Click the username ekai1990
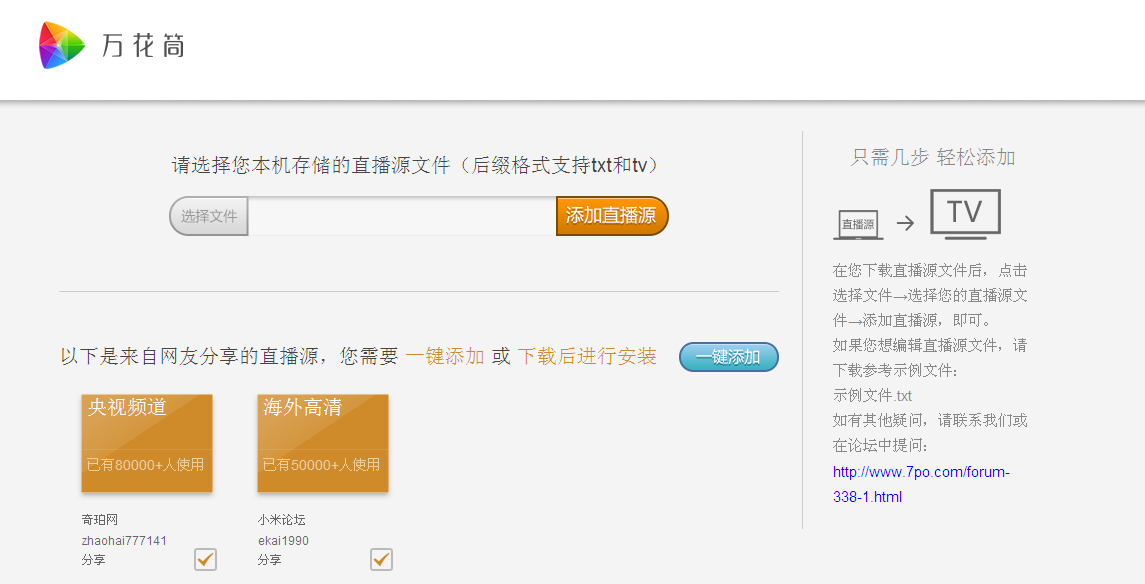This screenshot has width=1145, height=584. coord(283,540)
